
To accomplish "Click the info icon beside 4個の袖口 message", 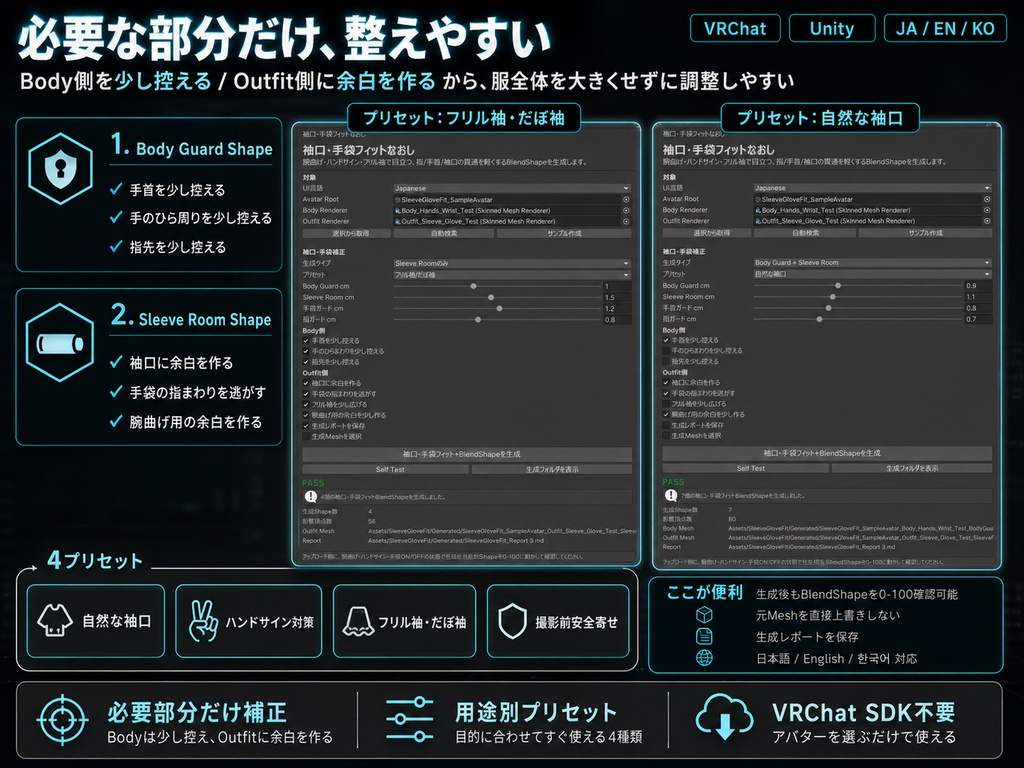I will pyautogui.click(x=311, y=496).
